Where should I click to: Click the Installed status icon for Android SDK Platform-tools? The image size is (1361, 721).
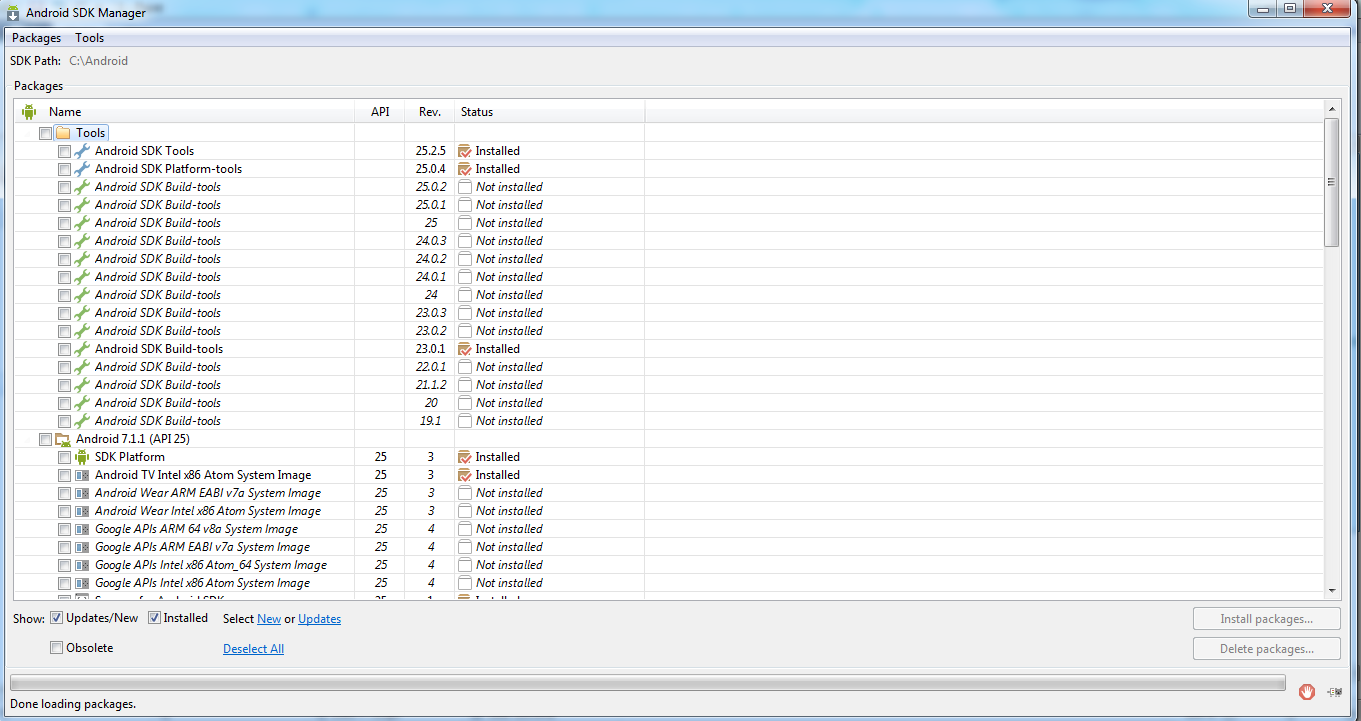click(x=465, y=169)
